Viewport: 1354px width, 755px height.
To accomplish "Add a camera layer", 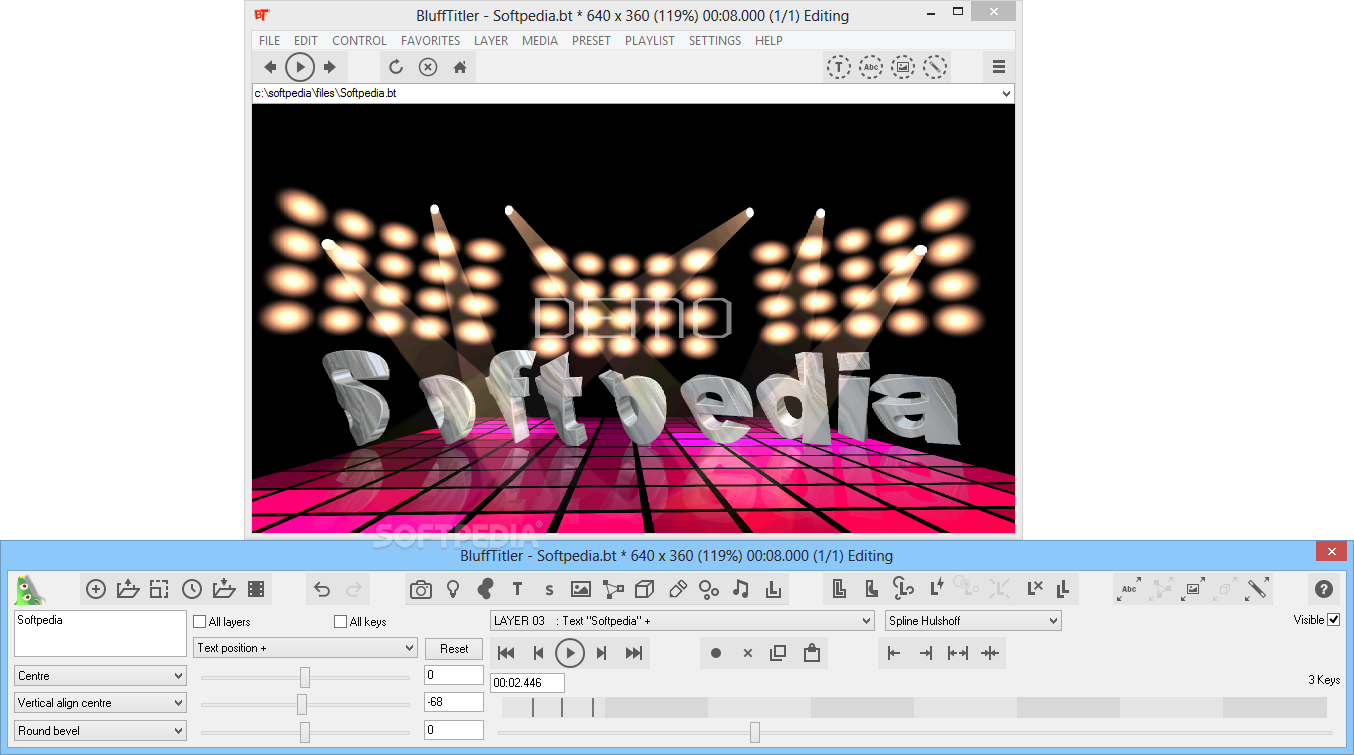I will pos(421,589).
